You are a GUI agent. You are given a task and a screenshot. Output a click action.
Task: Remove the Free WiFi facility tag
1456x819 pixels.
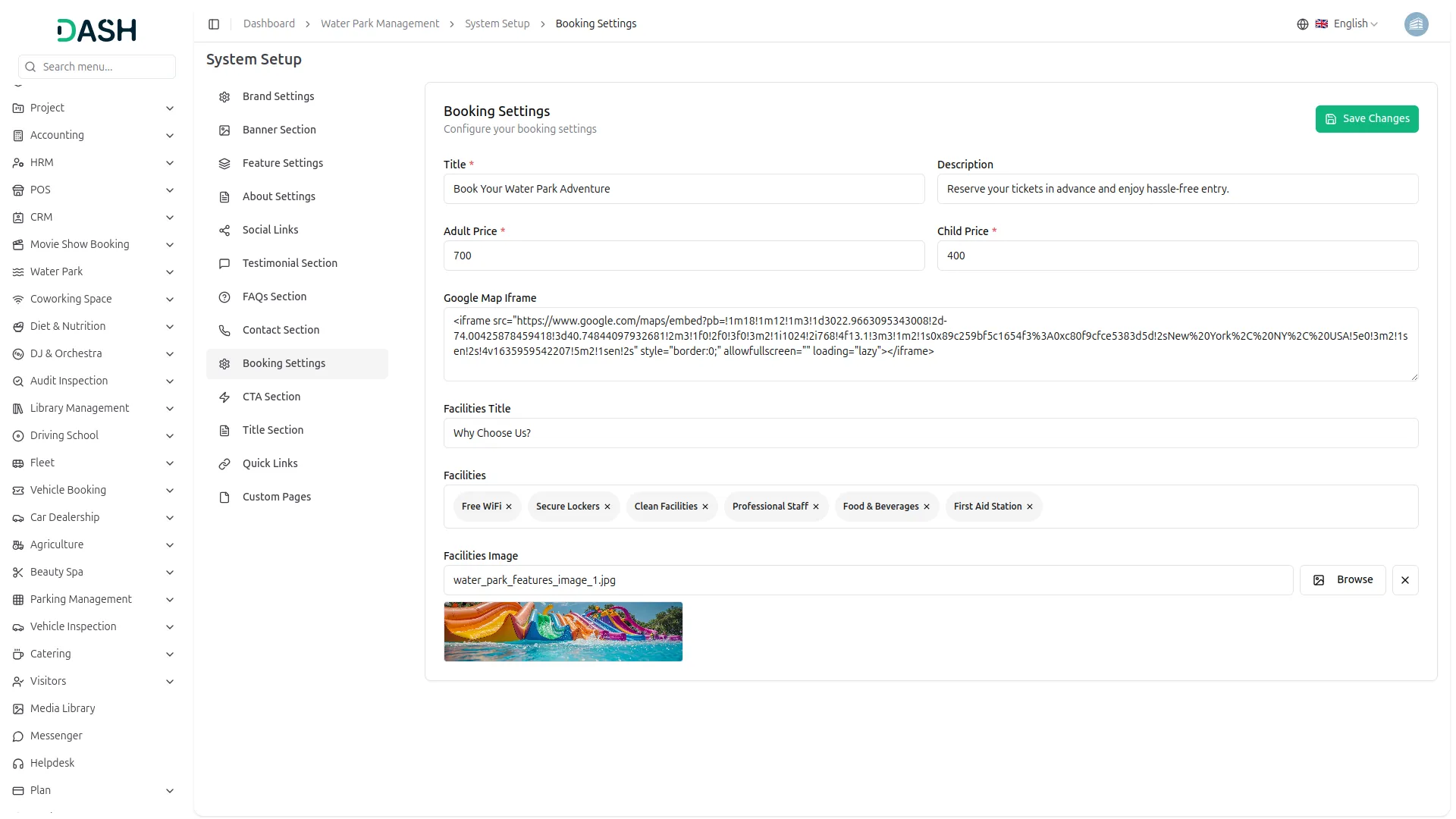click(x=509, y=507)
